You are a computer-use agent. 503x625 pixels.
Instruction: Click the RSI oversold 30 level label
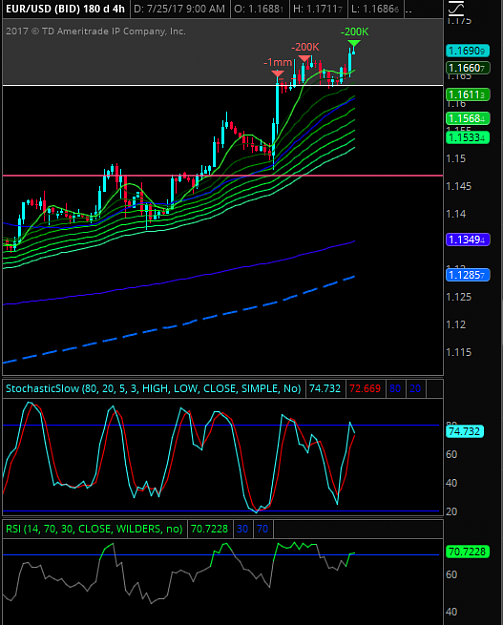[242, 529]
